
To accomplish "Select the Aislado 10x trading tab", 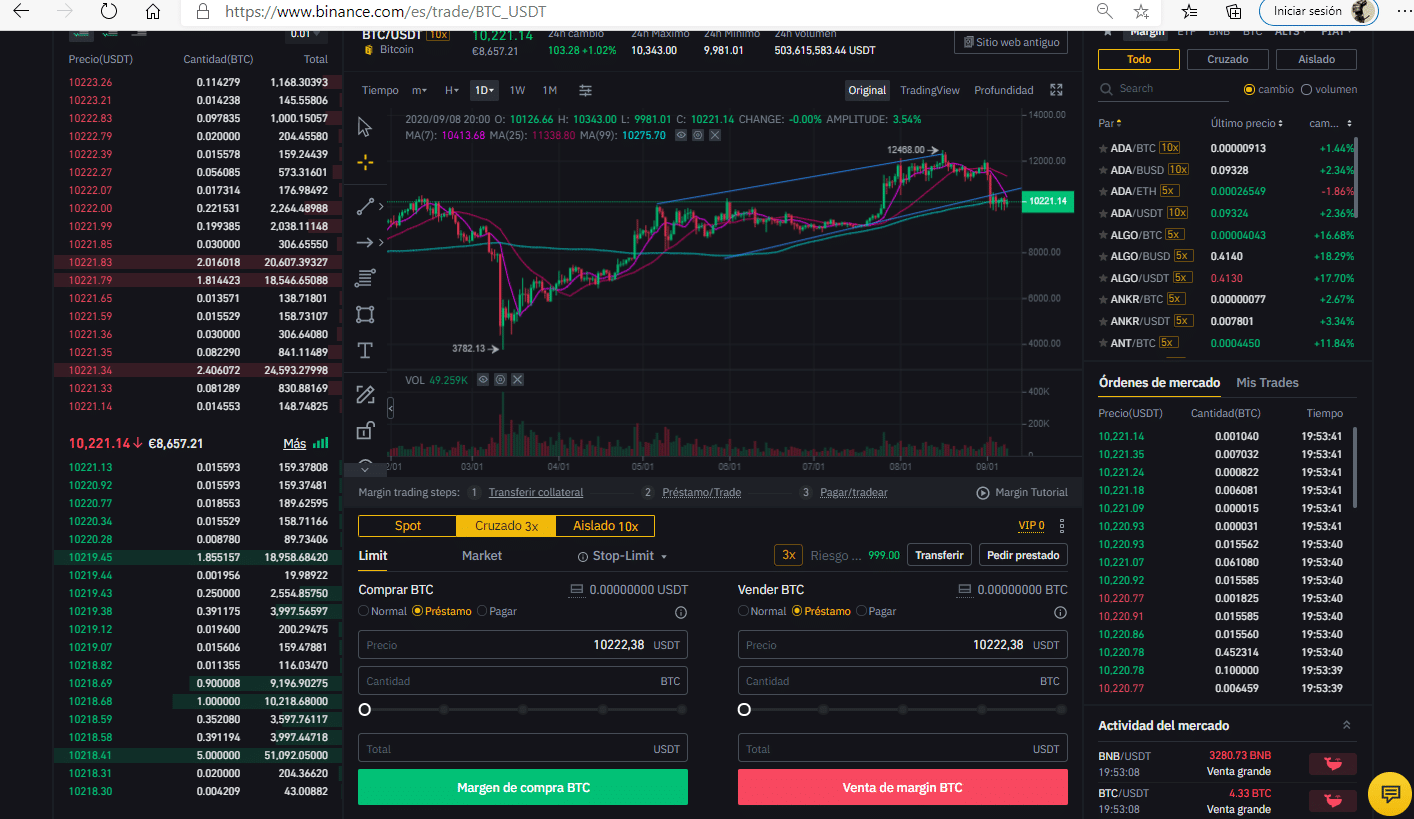I will point(604,526).
